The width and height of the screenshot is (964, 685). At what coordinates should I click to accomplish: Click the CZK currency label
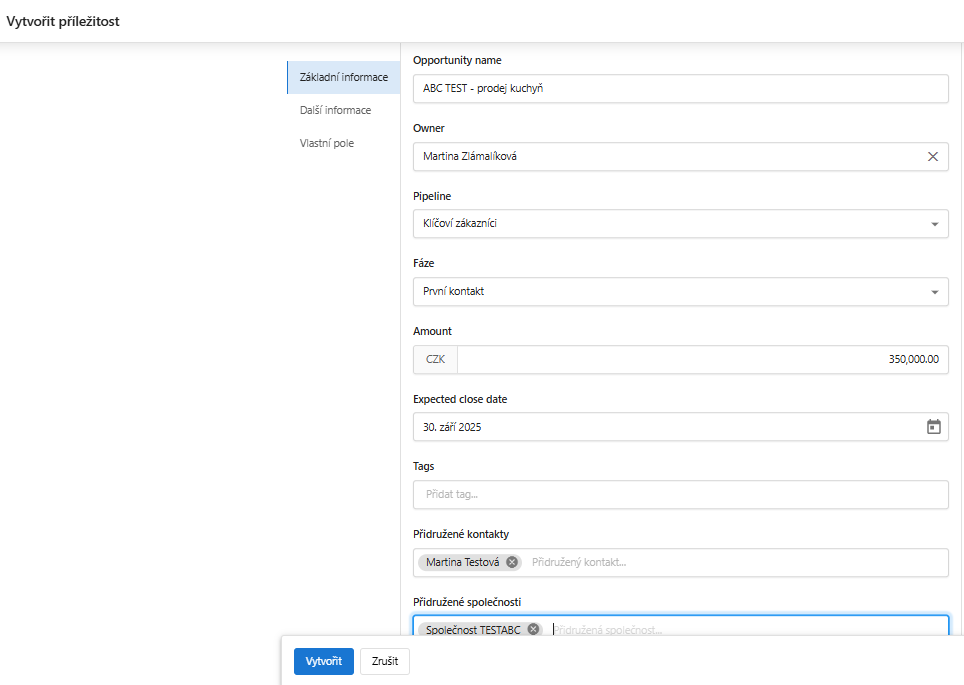[435, 359]
